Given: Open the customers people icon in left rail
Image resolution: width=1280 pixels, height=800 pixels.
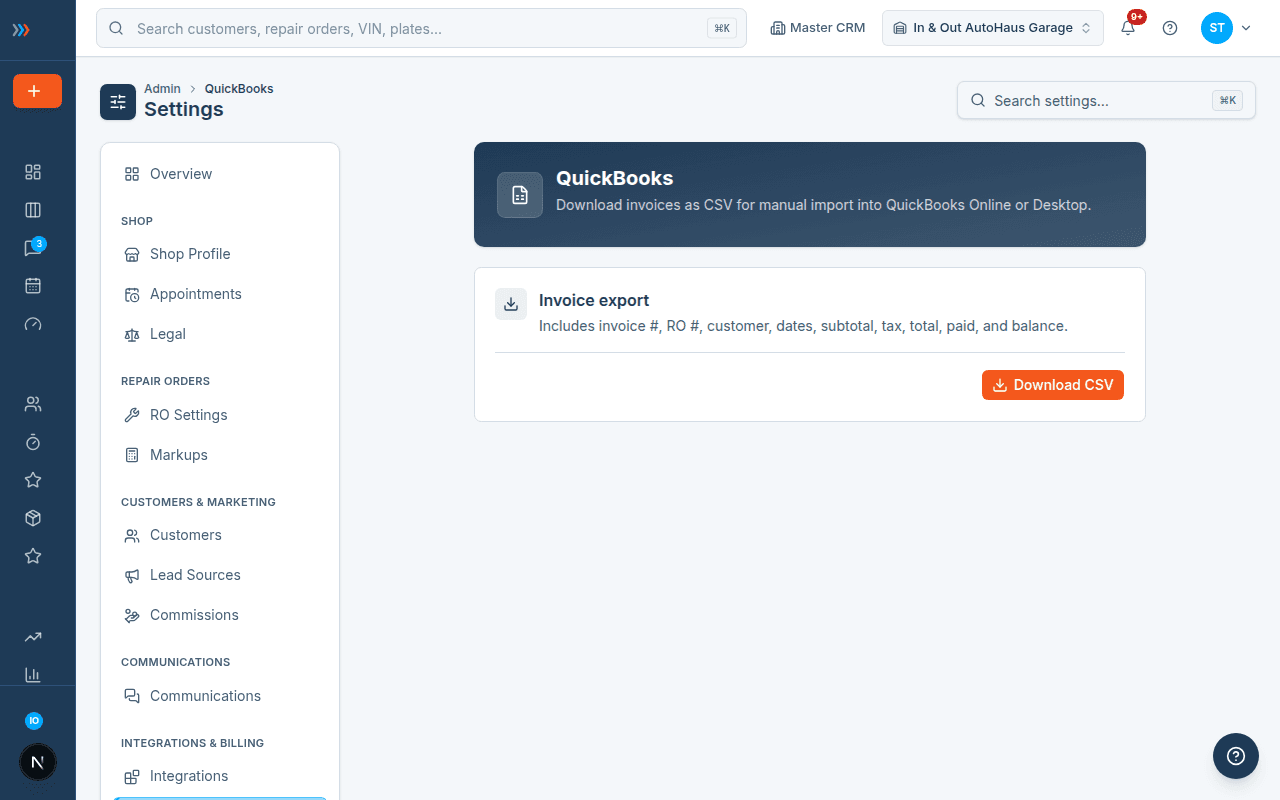Looking at the screenshot, I should coord(33,404).
